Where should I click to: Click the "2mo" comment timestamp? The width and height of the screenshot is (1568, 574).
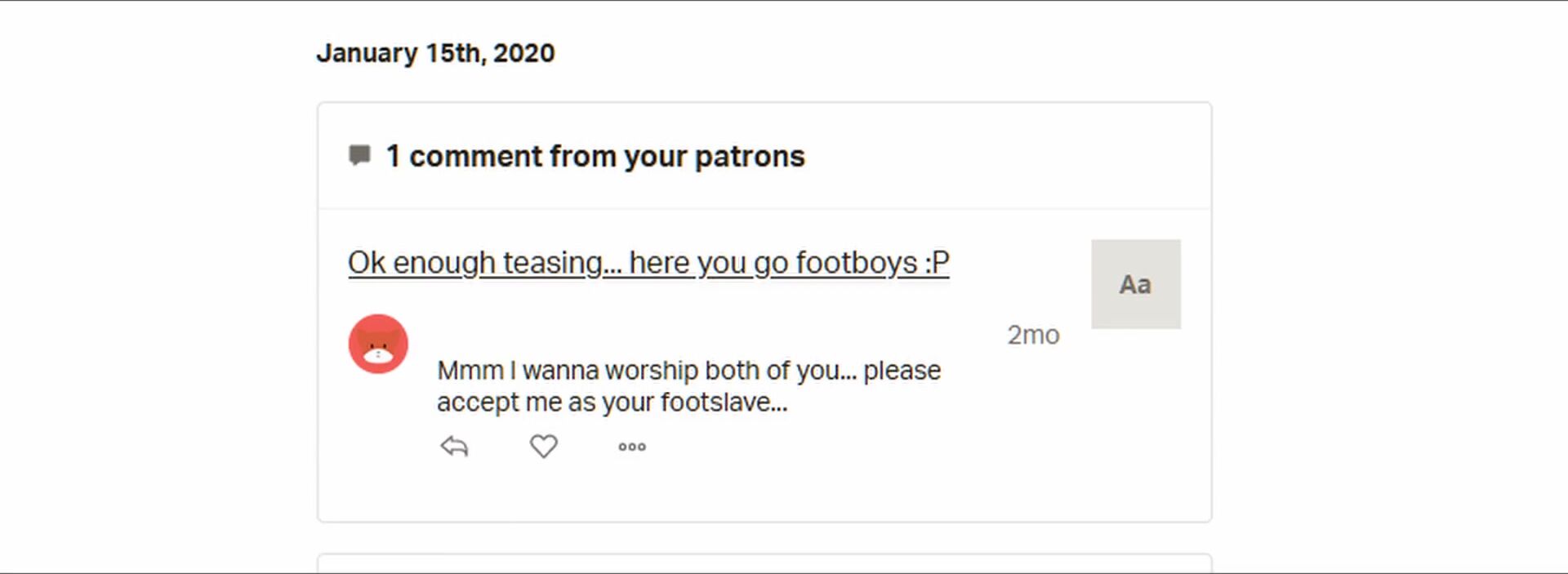point(1033,335)
